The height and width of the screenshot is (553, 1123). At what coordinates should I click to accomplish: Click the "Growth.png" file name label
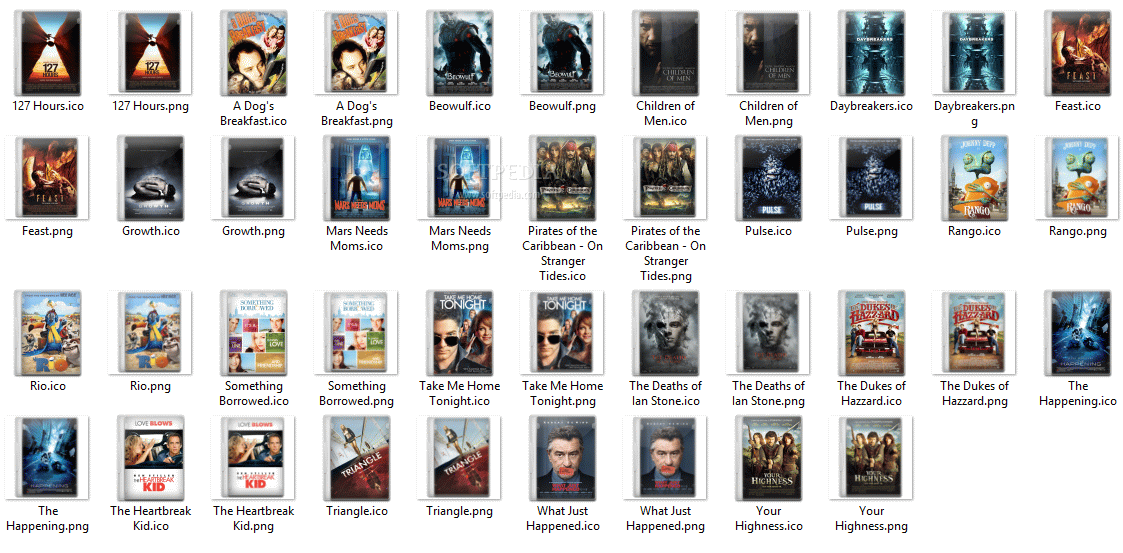click(x=254, y=231)
